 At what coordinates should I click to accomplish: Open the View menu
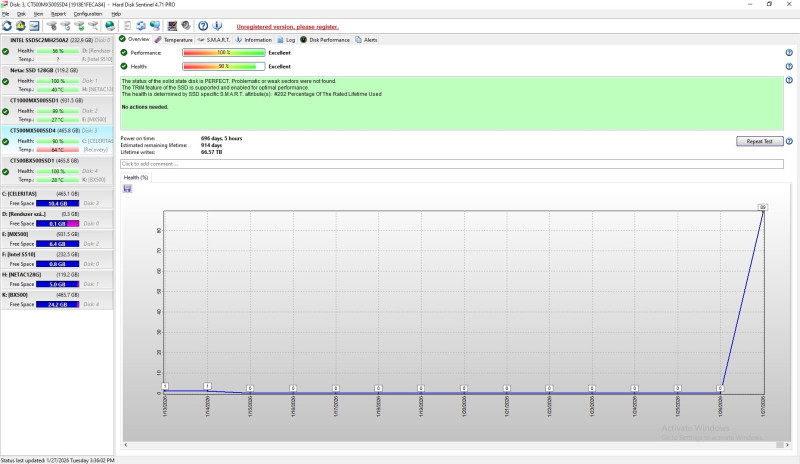[x=38, y=14]
